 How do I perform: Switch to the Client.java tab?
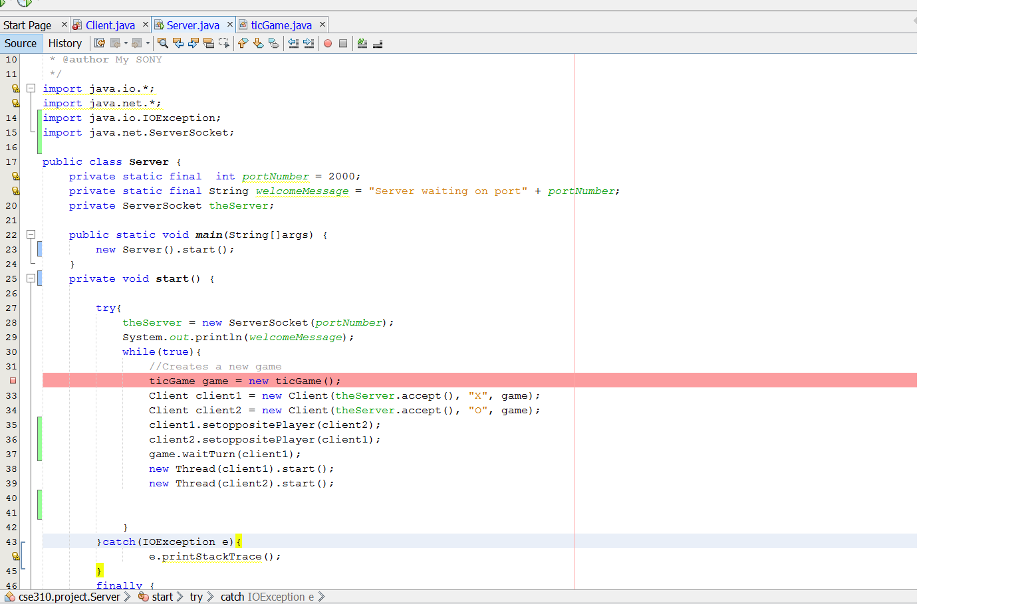tap(110, 23)
